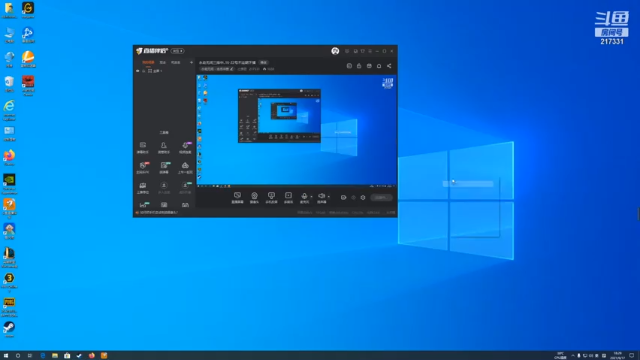
Task: Expand the microphone dropdown arrow
Action: click(311, 197)
